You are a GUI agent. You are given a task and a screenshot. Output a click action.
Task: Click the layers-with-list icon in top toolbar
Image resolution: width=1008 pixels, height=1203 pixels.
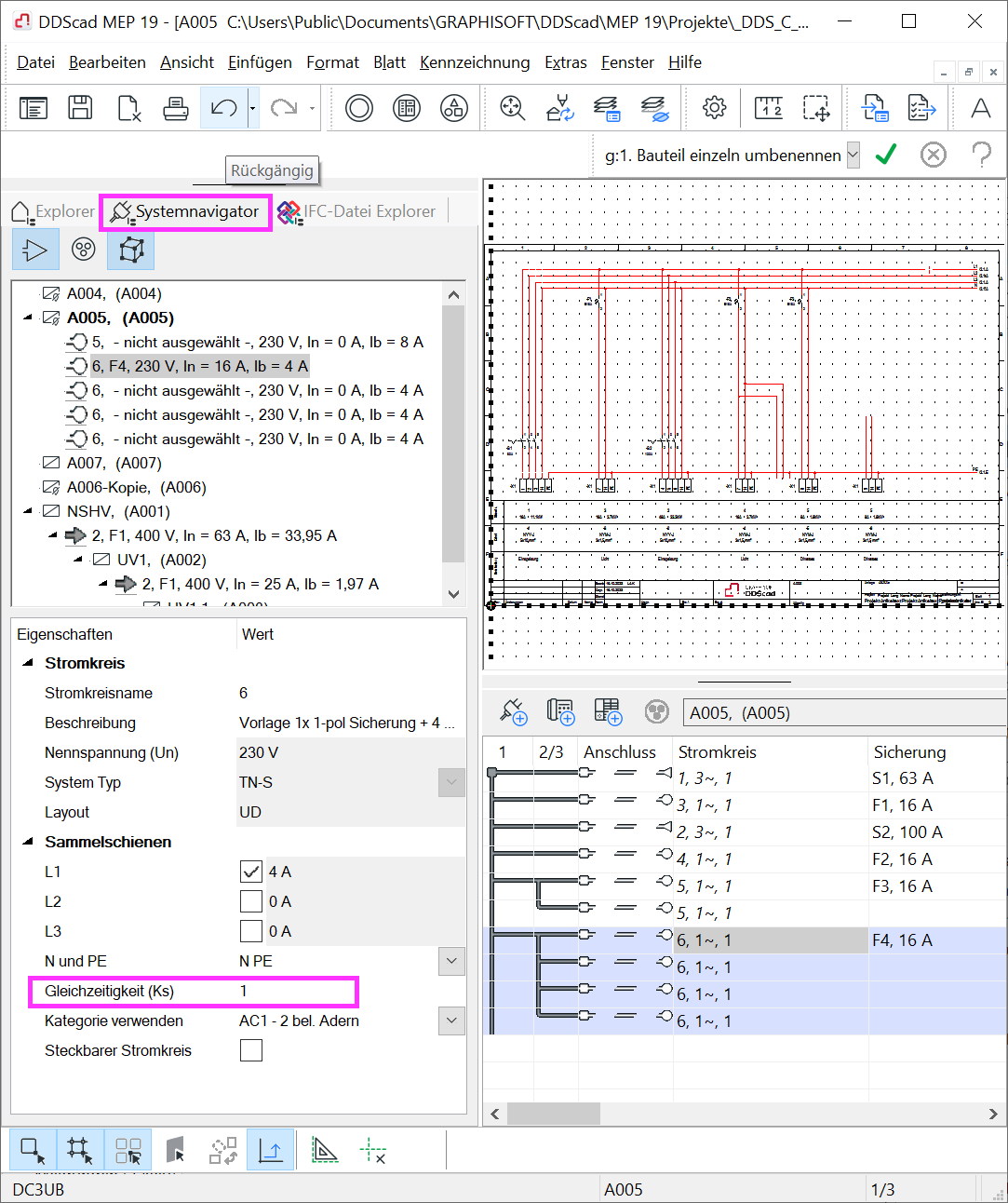606,108
